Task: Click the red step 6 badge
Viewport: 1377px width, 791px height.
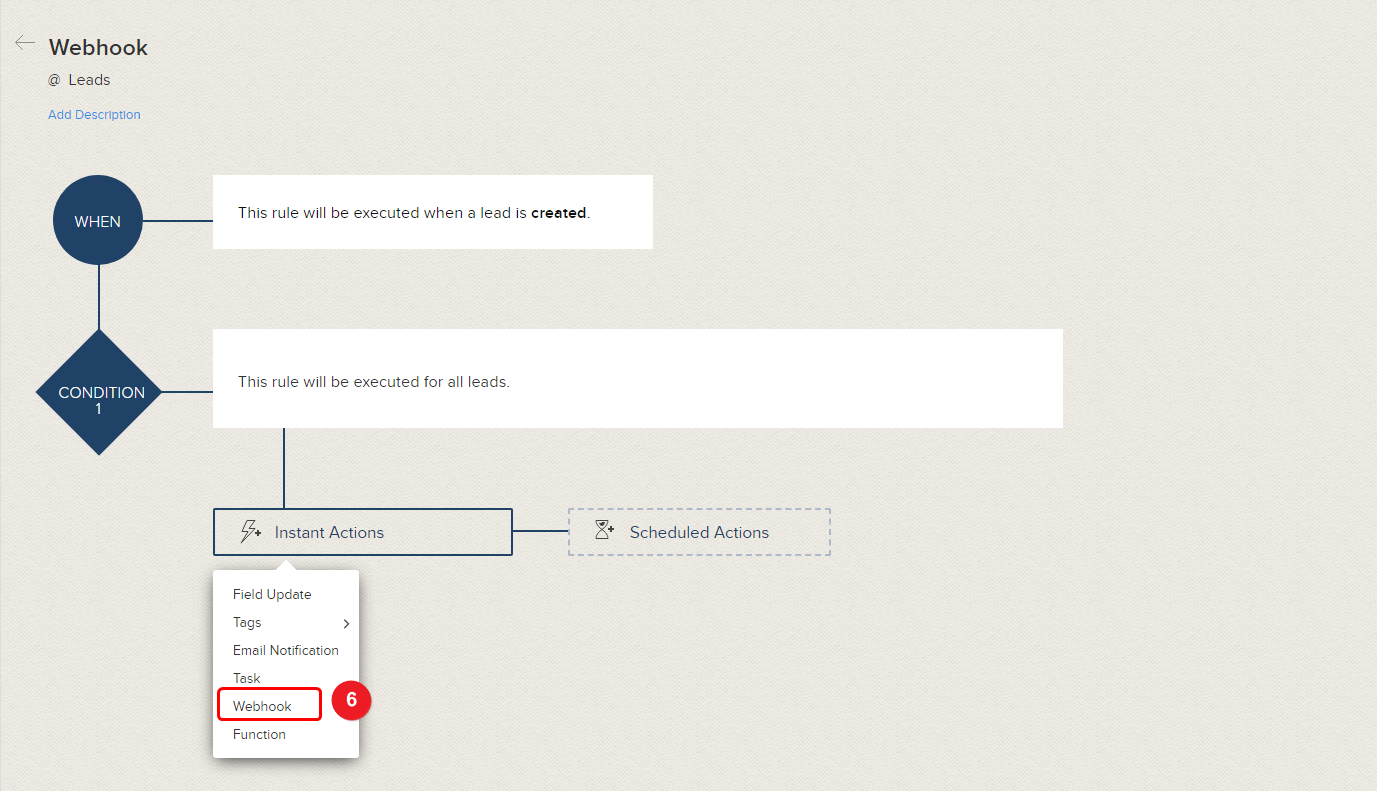Action: (x=351, y=701)
